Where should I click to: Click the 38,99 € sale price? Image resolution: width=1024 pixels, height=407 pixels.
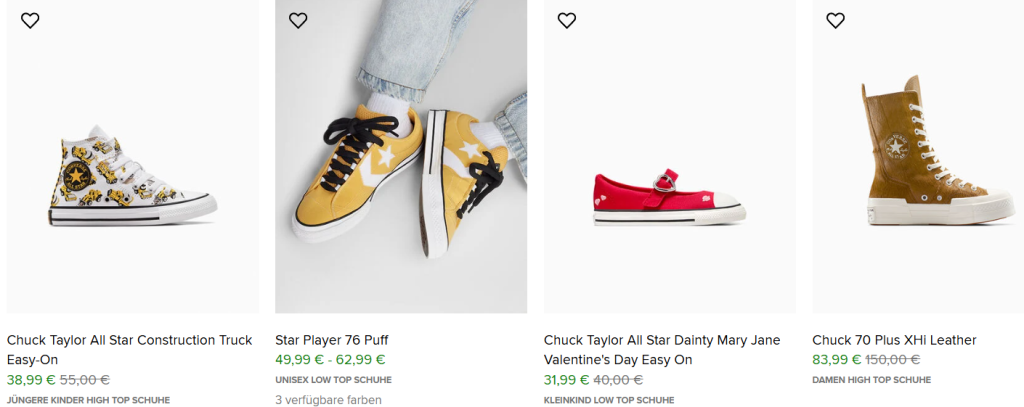coord(30,380)
